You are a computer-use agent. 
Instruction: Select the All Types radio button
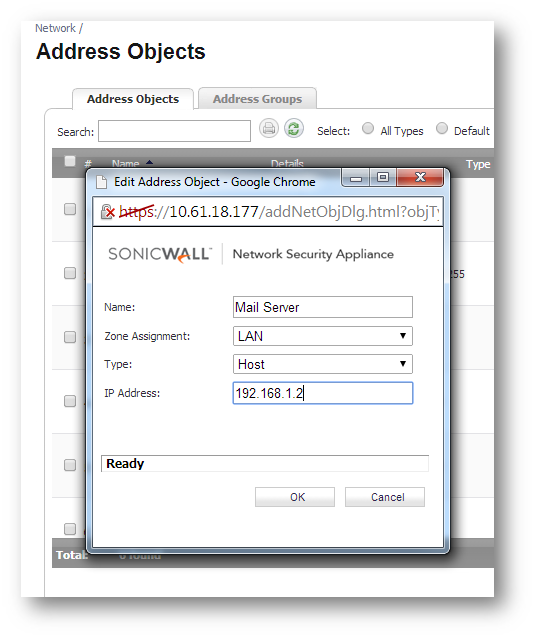(368, 128)
